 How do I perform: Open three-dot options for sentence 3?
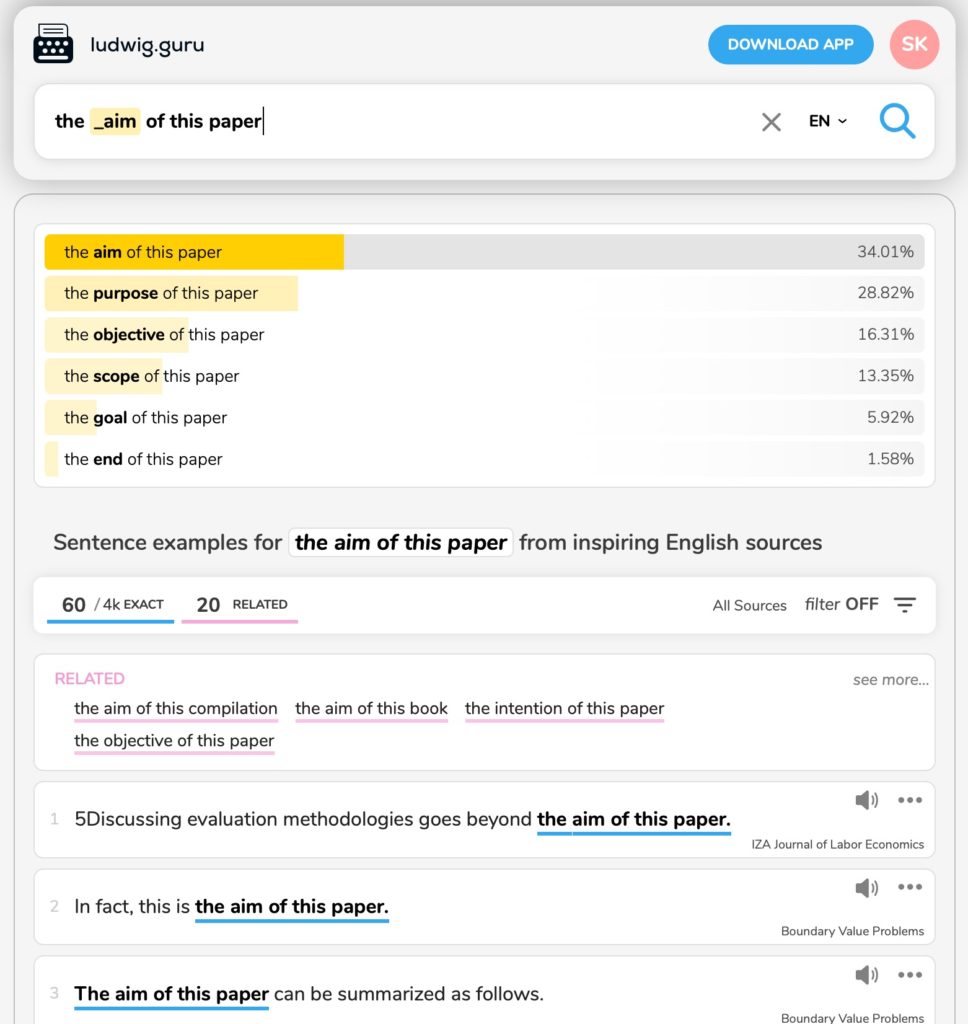pyautogui.click(x=909, y=975)
